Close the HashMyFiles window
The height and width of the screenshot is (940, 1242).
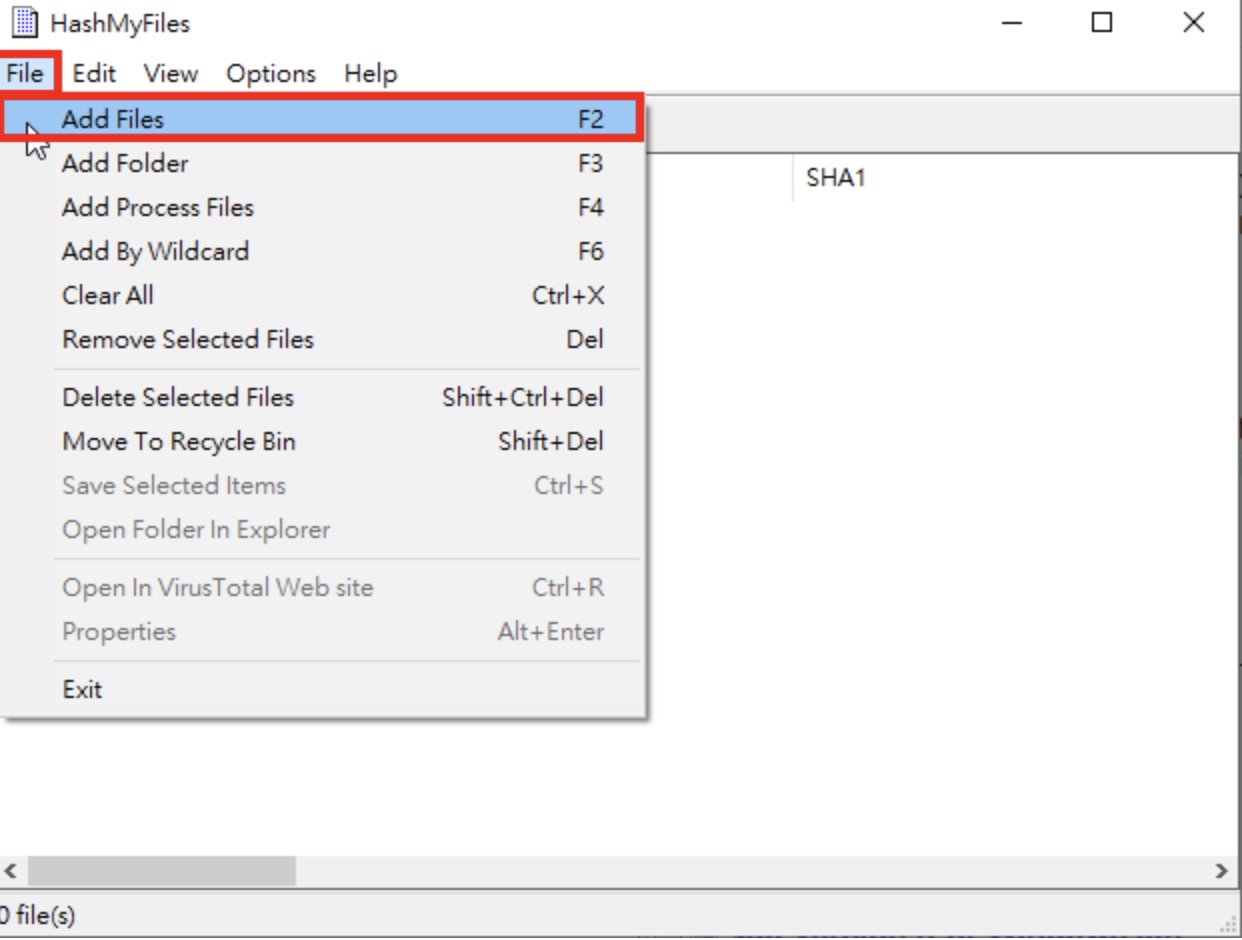[1194, 22]
